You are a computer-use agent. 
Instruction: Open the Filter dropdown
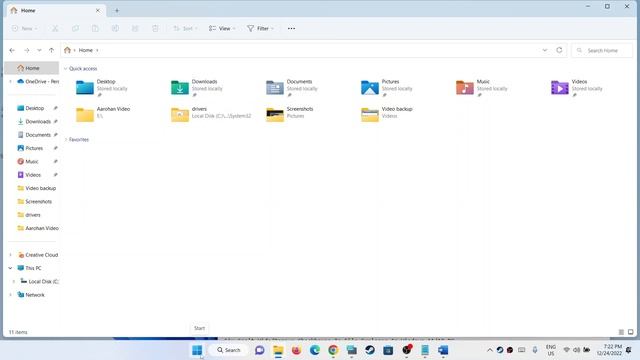click(260, 29)
